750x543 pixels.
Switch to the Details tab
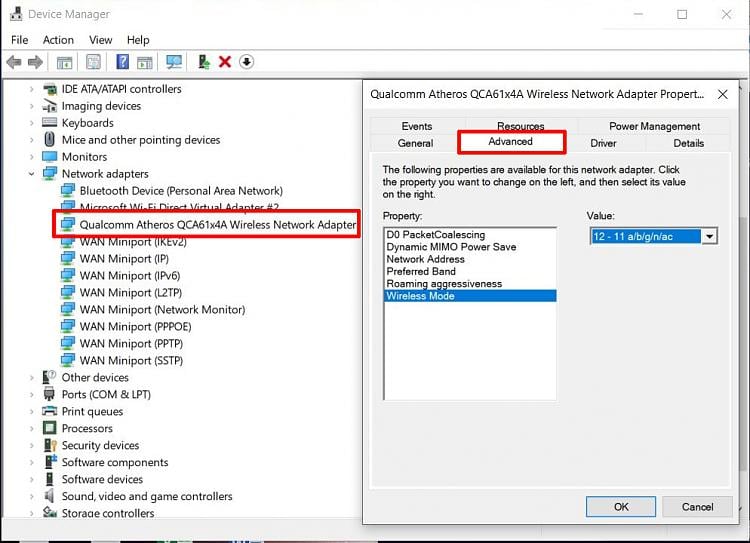point(688,143)
